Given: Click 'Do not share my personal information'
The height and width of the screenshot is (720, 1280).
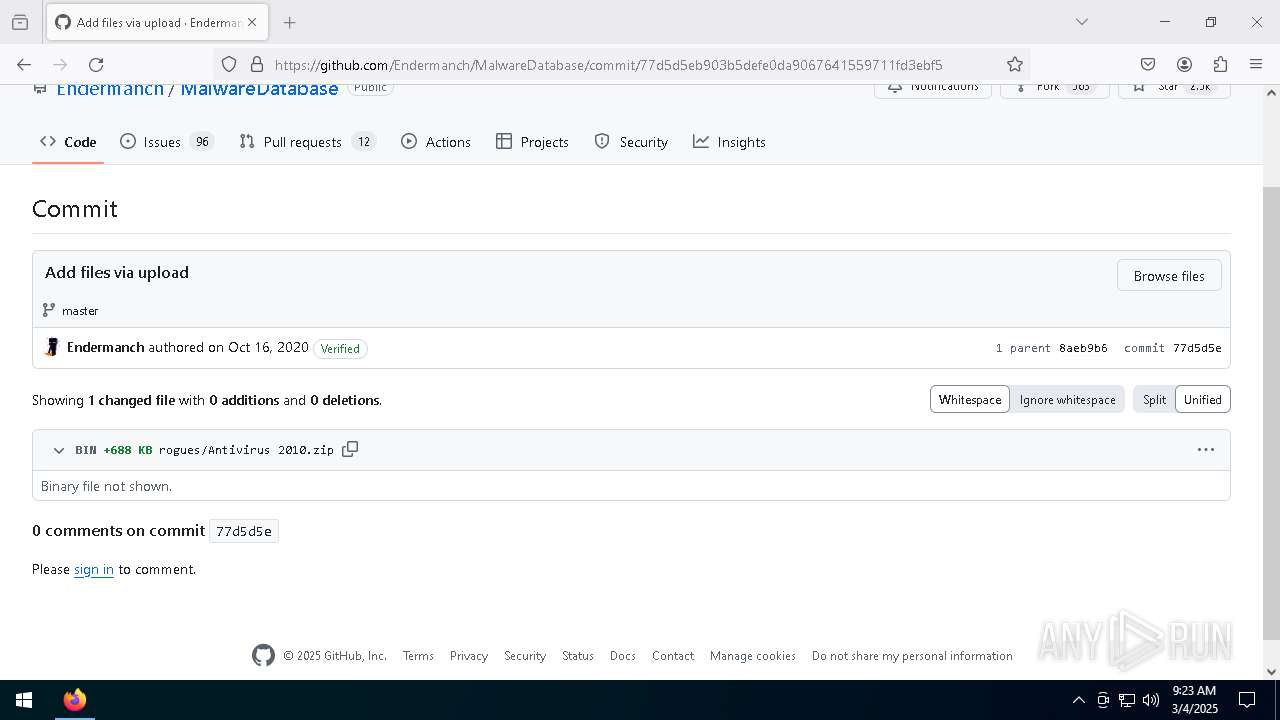Looking at the screenshot, I should tap(912, 656).
